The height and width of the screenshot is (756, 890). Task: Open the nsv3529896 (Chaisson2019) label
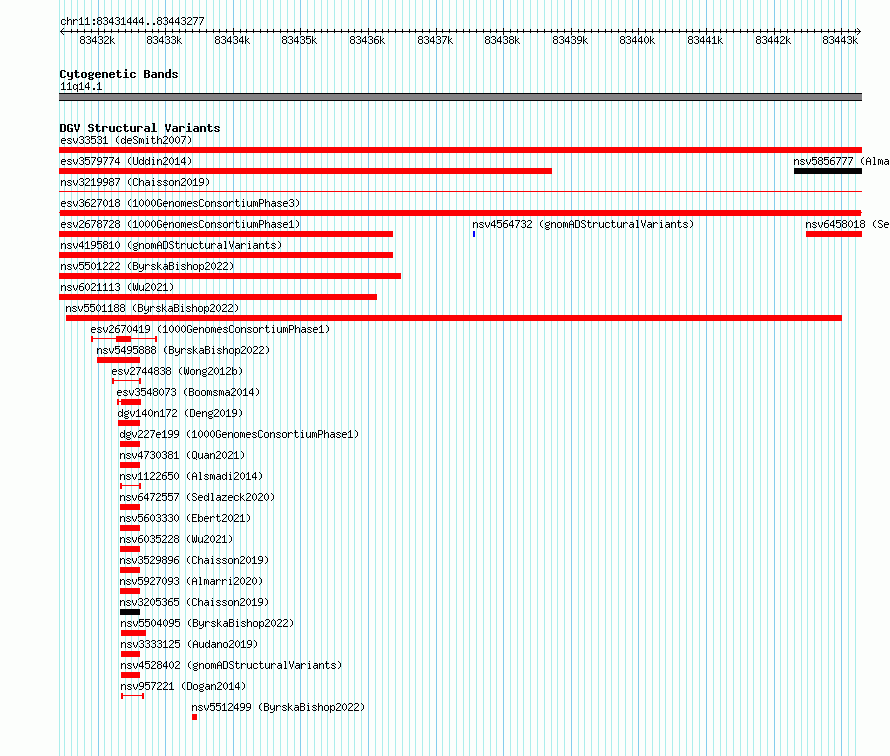194,560
